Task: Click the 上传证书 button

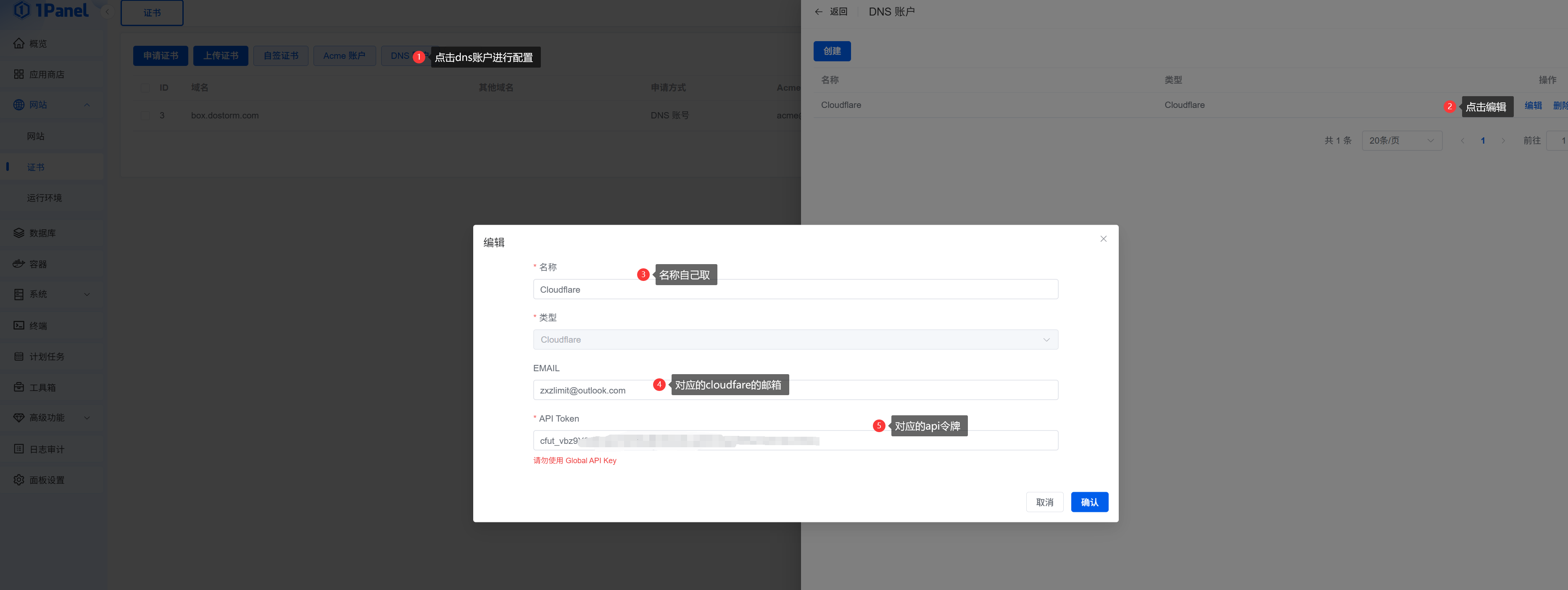Action: pos(220,56)
